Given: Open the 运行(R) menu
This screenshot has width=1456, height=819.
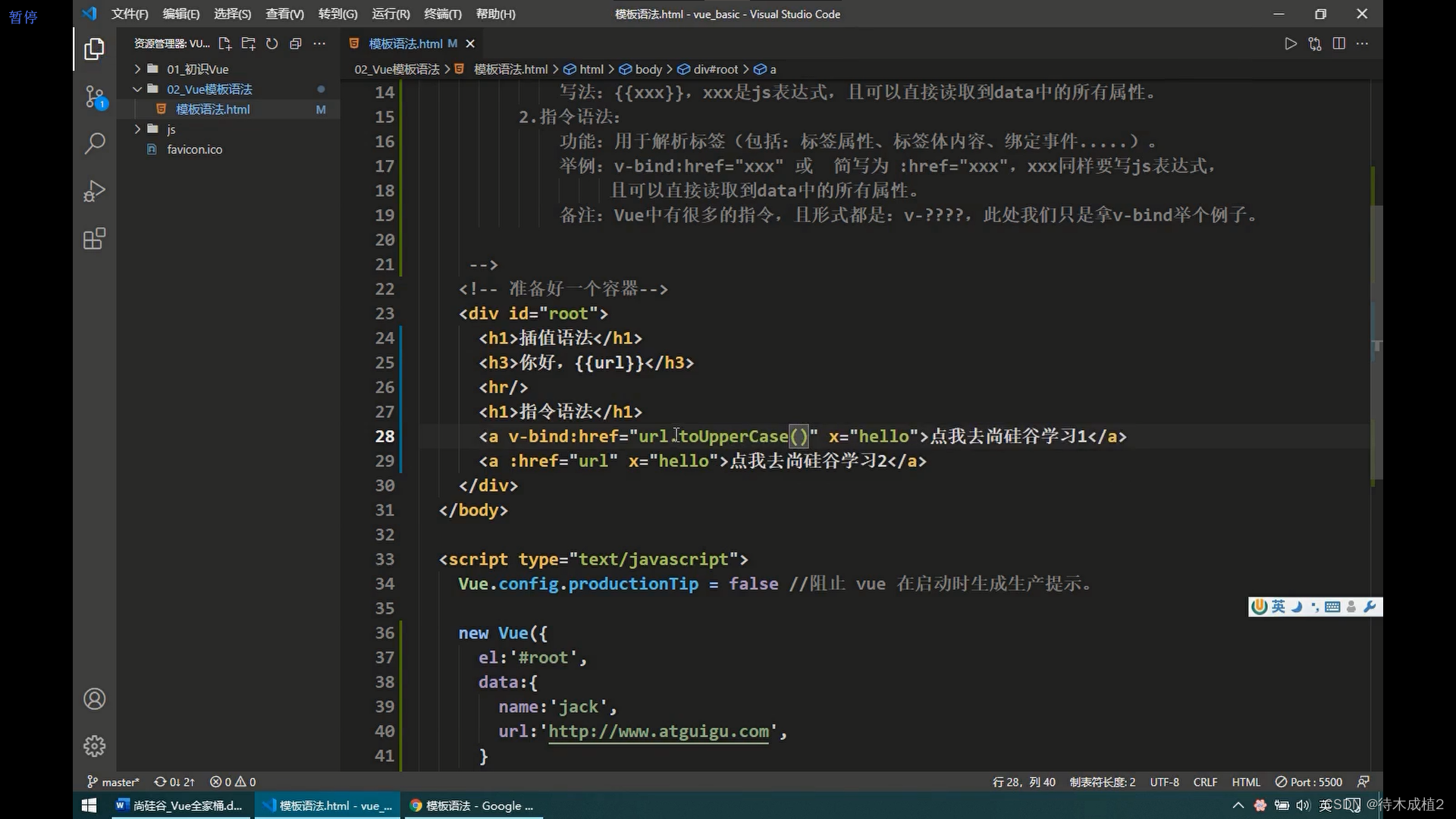Looking at the screenshot, I should coord(391,14).
